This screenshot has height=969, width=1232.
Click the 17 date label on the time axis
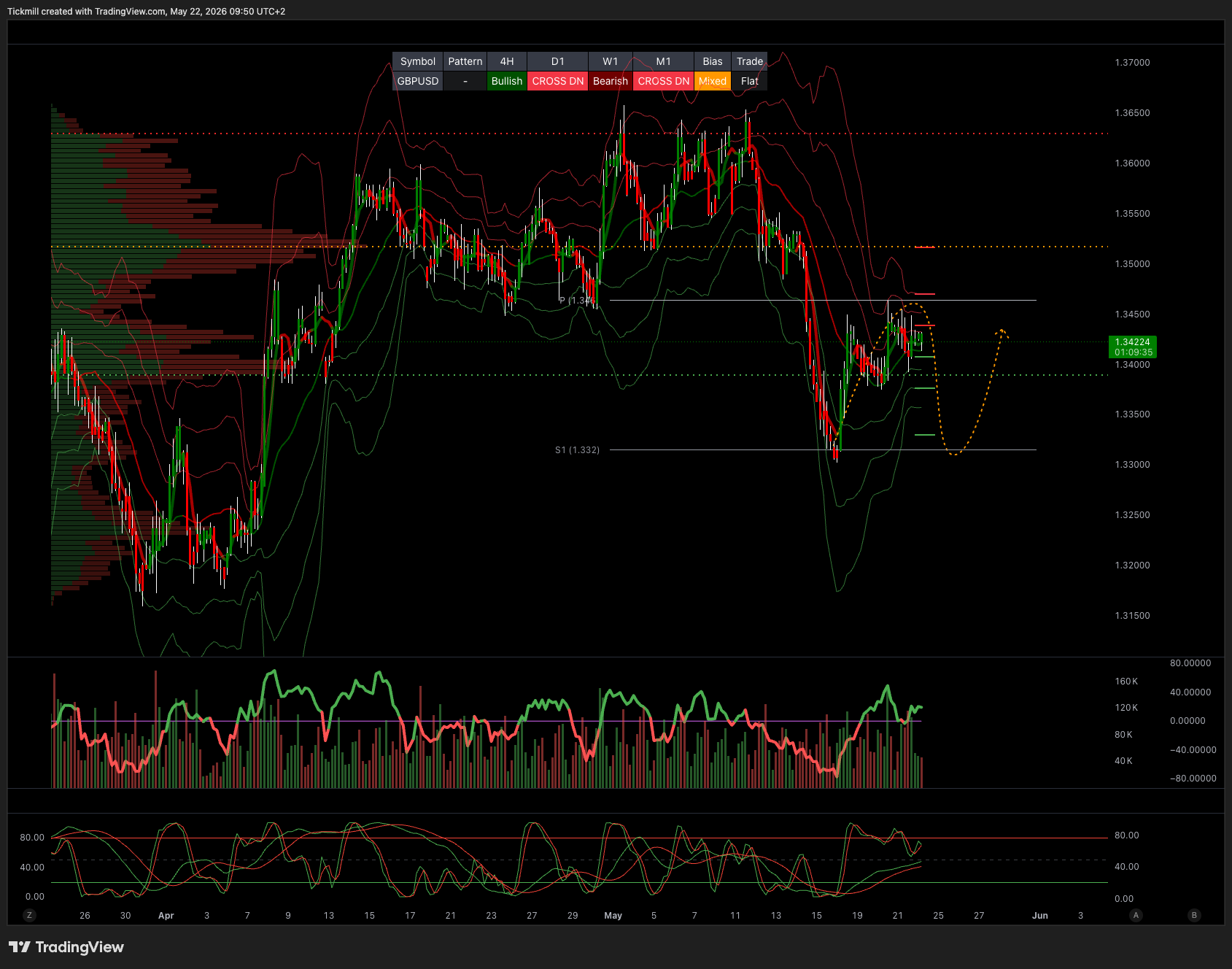click(x=410, y=916)
